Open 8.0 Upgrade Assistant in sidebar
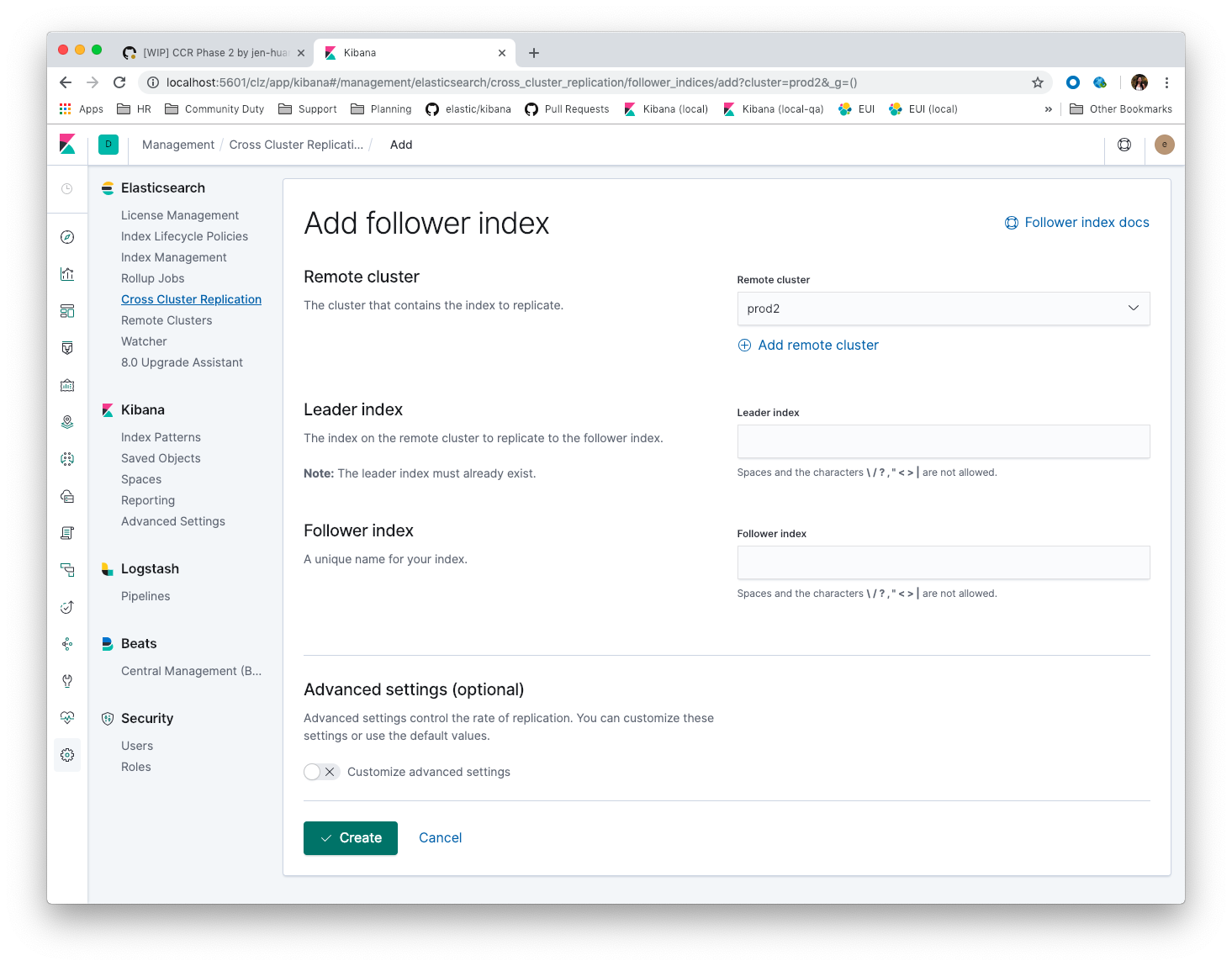Image resolution: width=1232 pixels, height=966 pixels. click(x=182, y=362)
